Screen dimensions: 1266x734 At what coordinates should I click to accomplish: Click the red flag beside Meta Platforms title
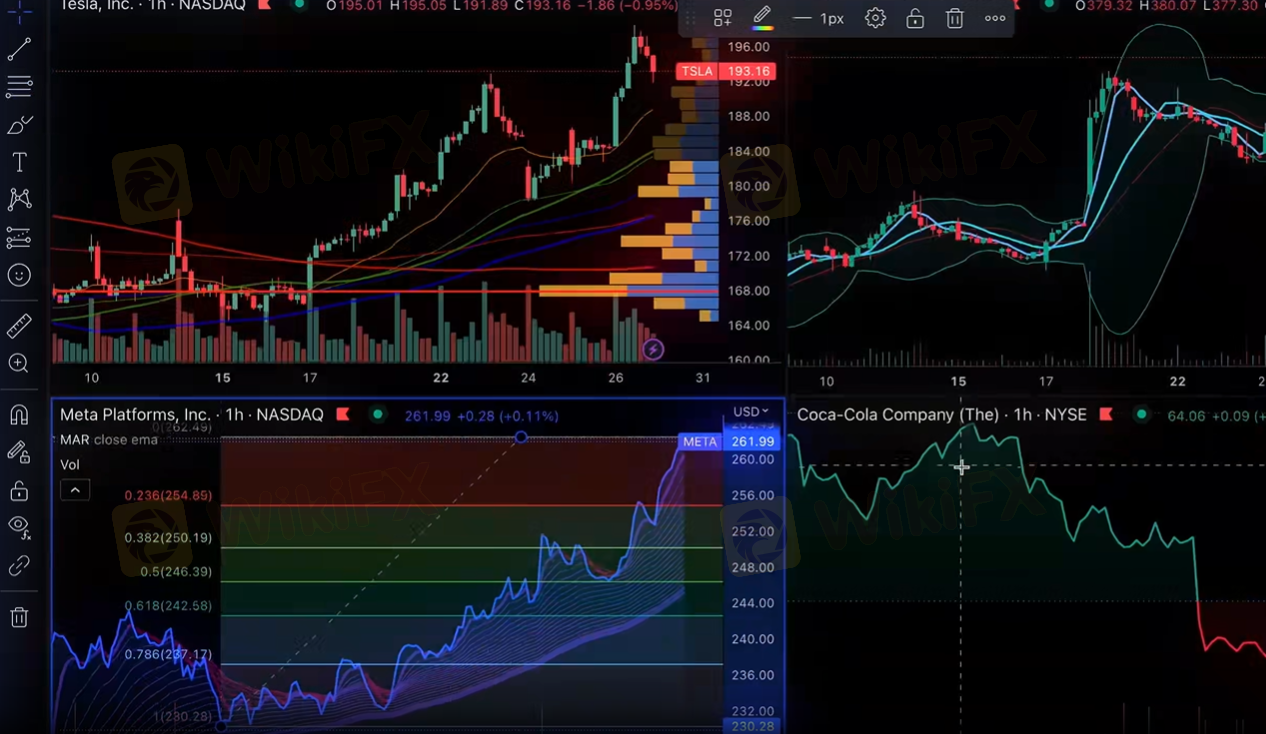(x=343, y=414)
